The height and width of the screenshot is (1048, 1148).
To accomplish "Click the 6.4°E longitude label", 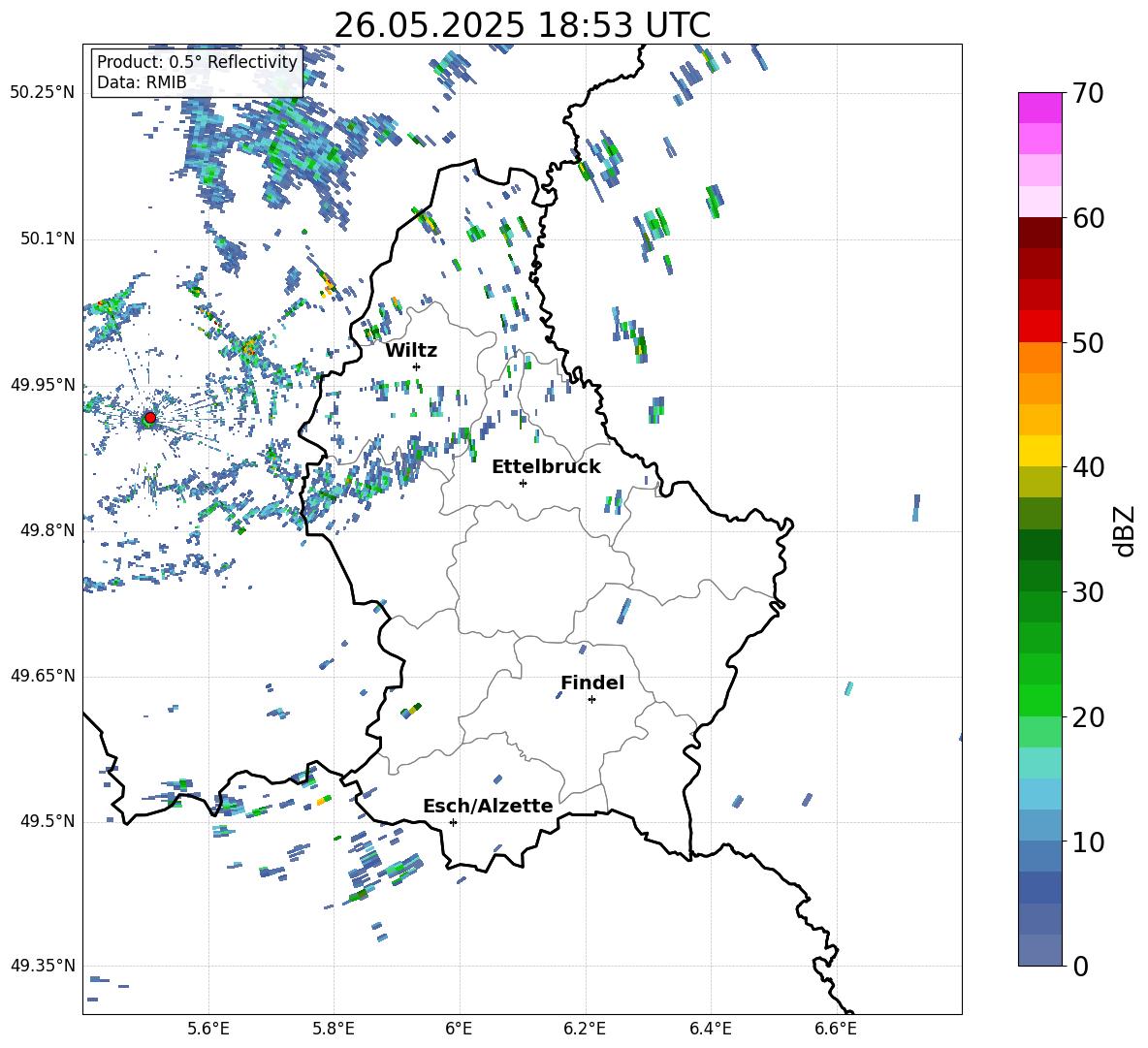I will (x=710, y=1029).
